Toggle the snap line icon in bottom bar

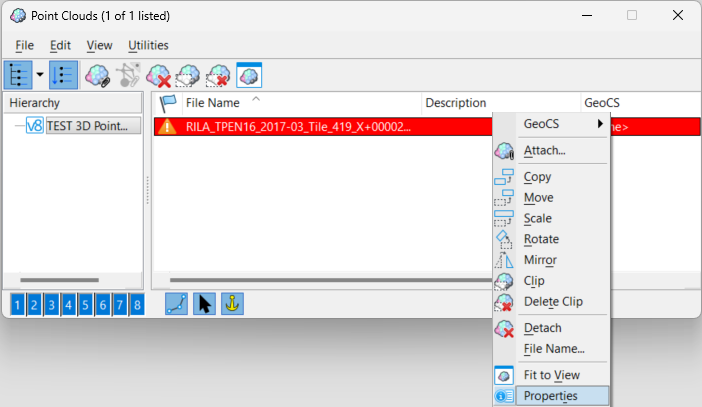pos(176,304)
